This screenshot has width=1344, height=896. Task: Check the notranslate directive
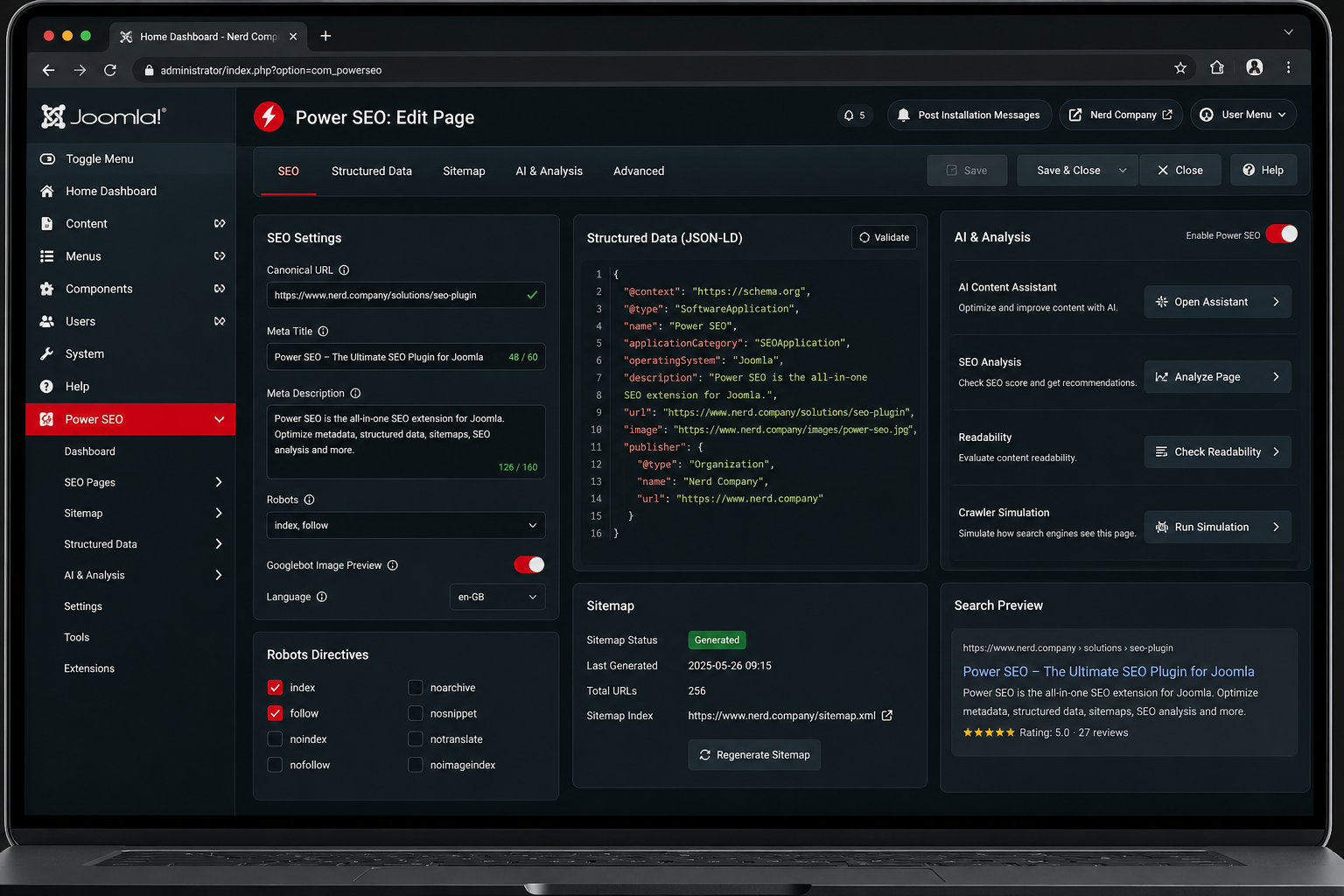[x=416, y=739]
